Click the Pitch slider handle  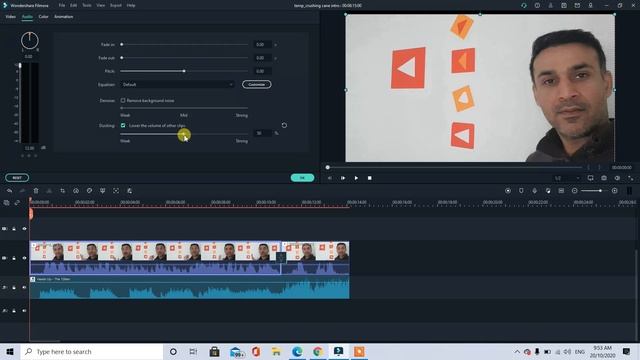(x=184, y=71)
